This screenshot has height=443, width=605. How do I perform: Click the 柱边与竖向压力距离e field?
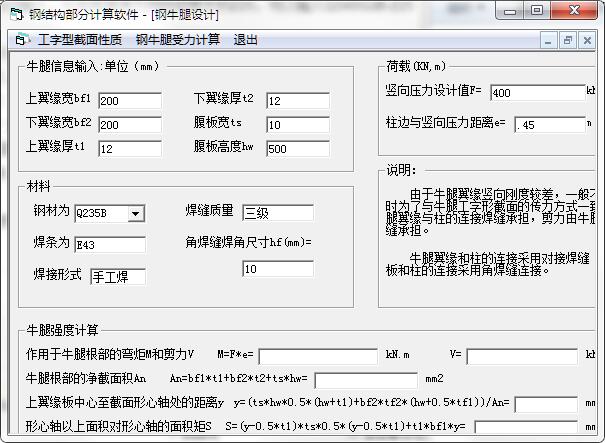tap(550, 125)
